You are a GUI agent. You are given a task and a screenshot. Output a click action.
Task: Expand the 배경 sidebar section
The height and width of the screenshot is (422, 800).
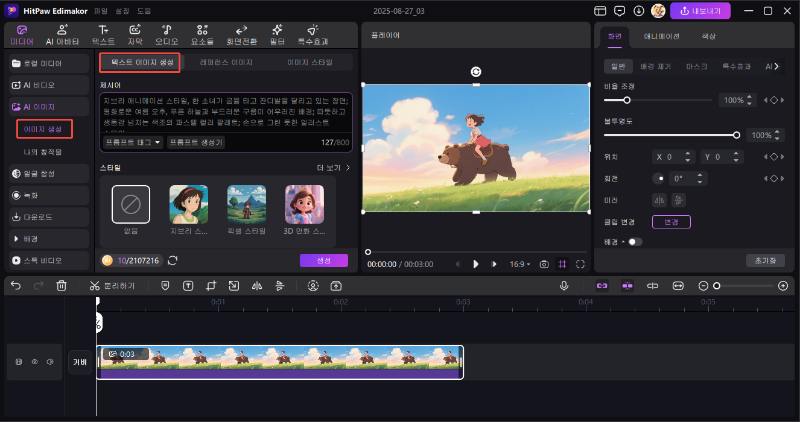pyautogui.click(x=49, y=238)
